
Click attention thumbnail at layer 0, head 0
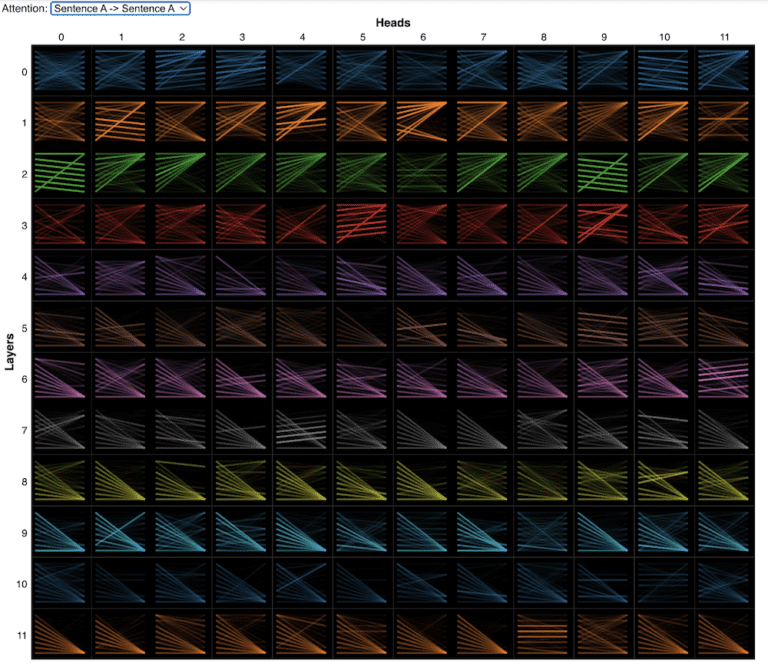coord(62,71)
